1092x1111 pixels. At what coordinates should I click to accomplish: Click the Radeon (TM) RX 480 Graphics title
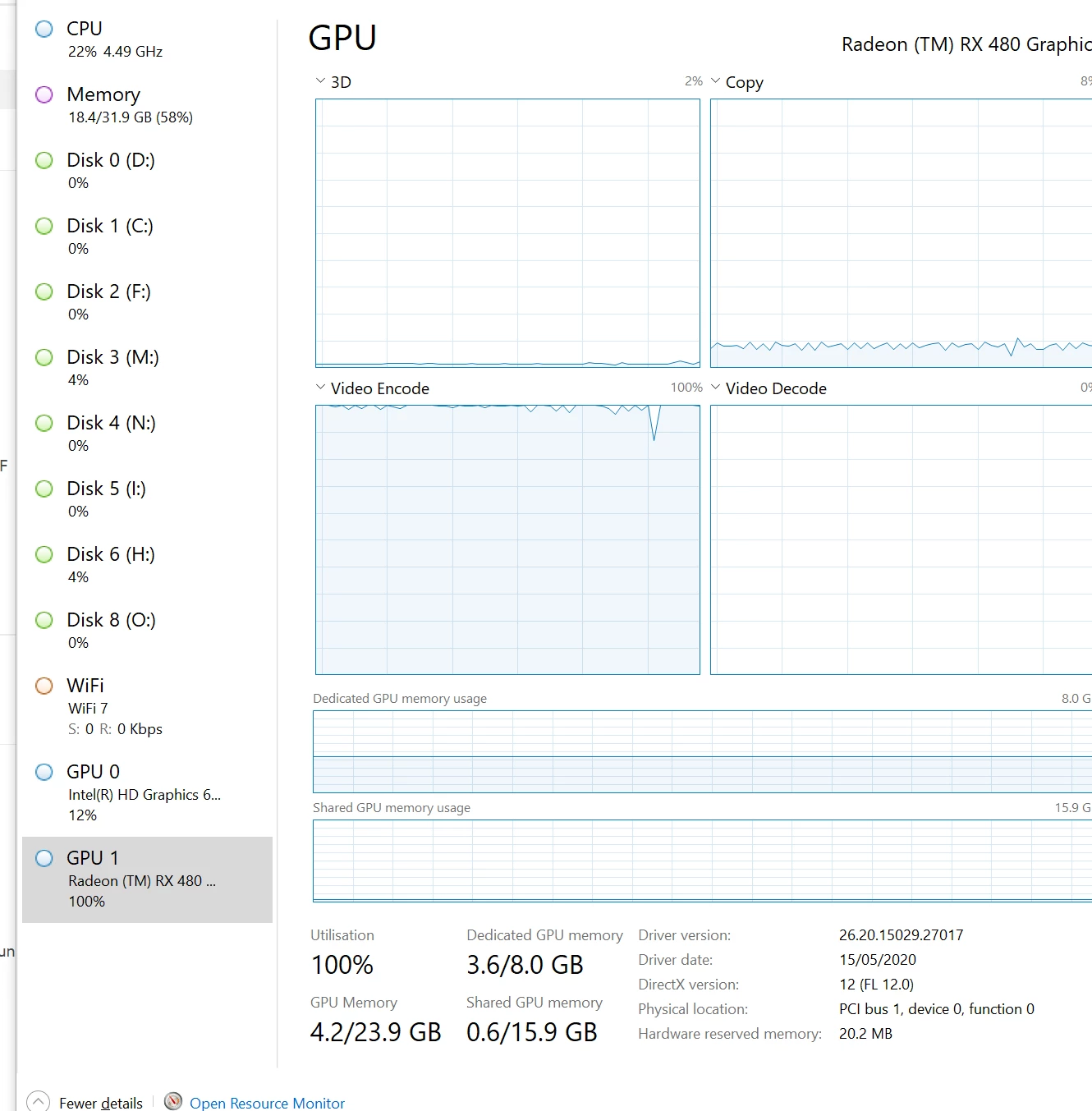pos(966,44)
